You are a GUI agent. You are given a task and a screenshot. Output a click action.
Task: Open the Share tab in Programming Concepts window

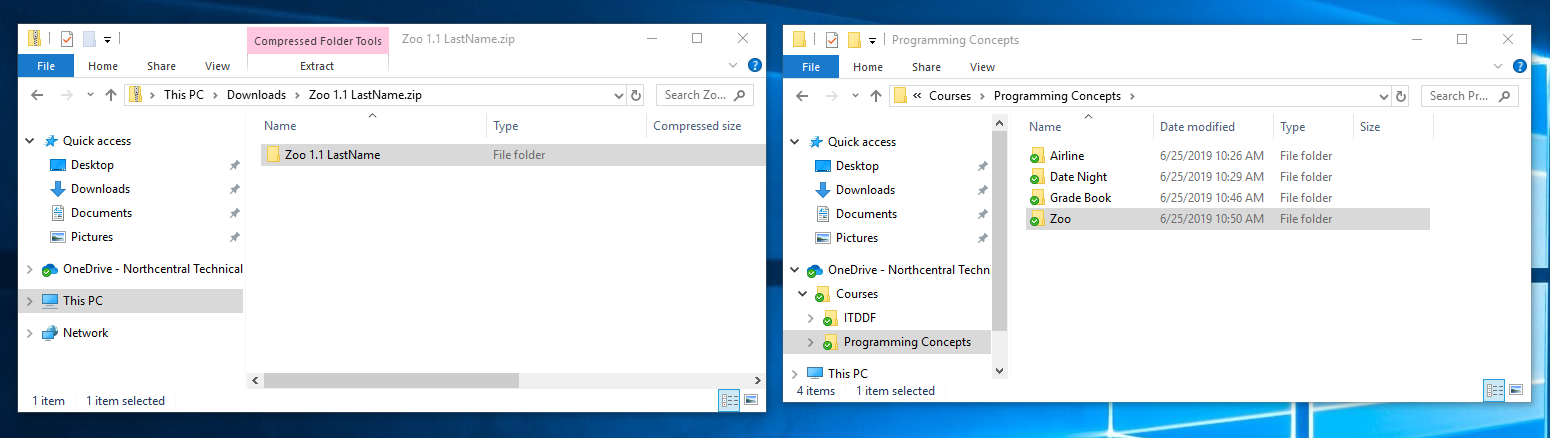click(x=926, y=67)
